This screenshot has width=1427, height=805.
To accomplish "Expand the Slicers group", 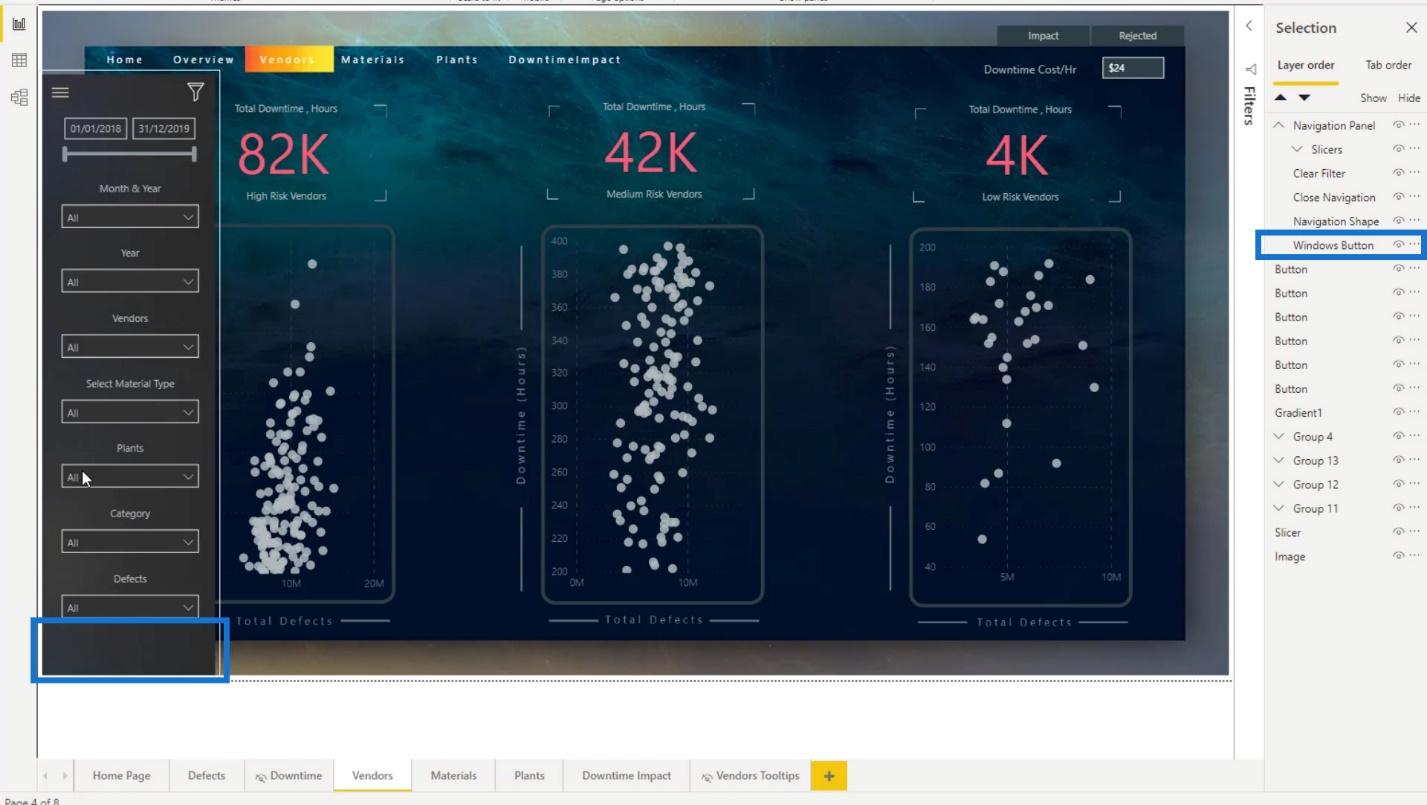I will point(1298,150).
